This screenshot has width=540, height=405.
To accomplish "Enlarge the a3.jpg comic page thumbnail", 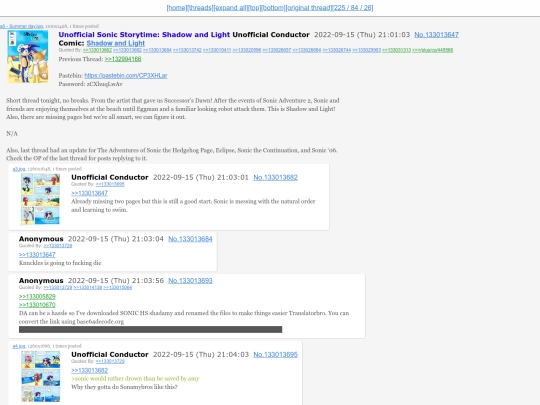I will 40,199.
